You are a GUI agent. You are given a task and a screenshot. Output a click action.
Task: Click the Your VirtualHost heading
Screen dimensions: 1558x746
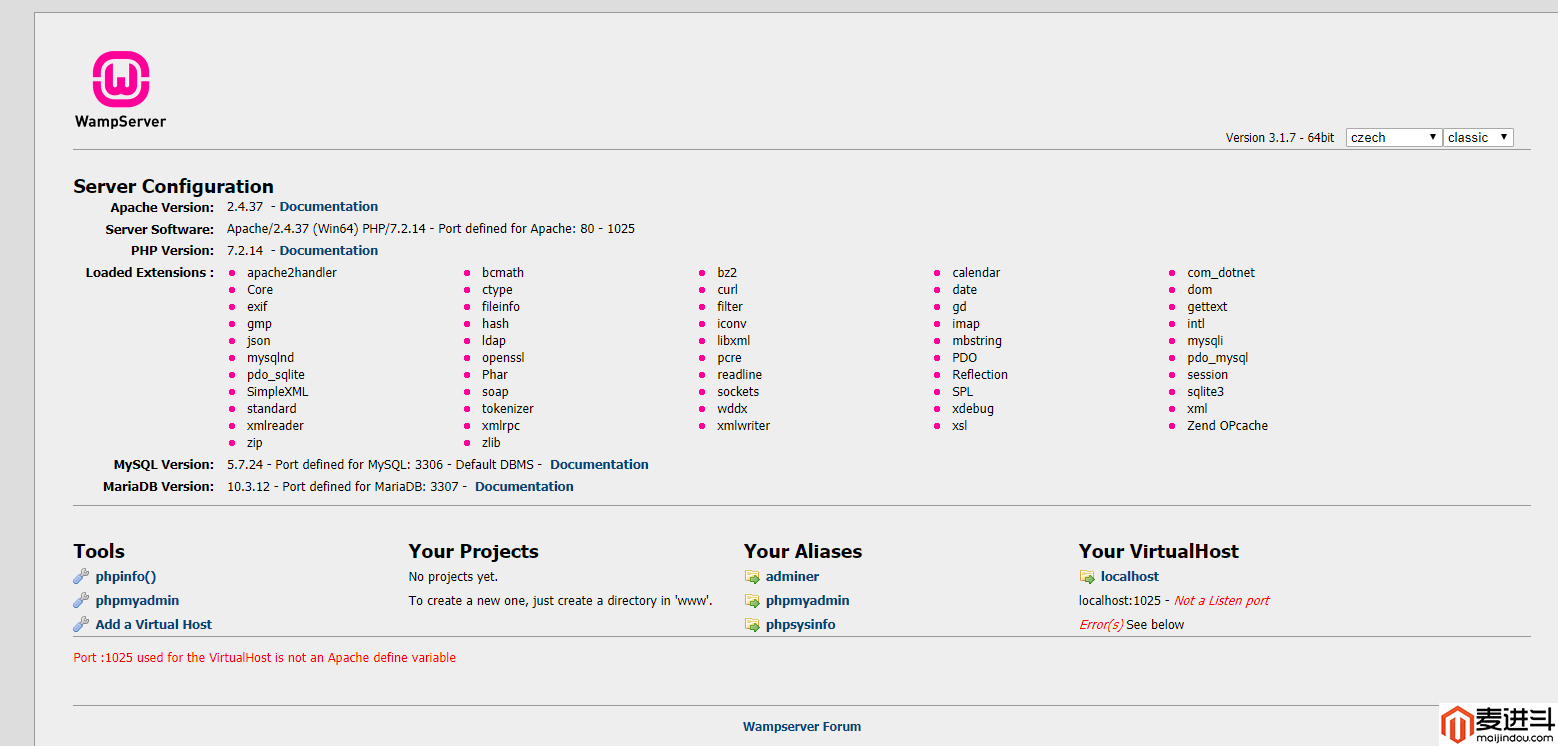click(x=1158, y=552)
